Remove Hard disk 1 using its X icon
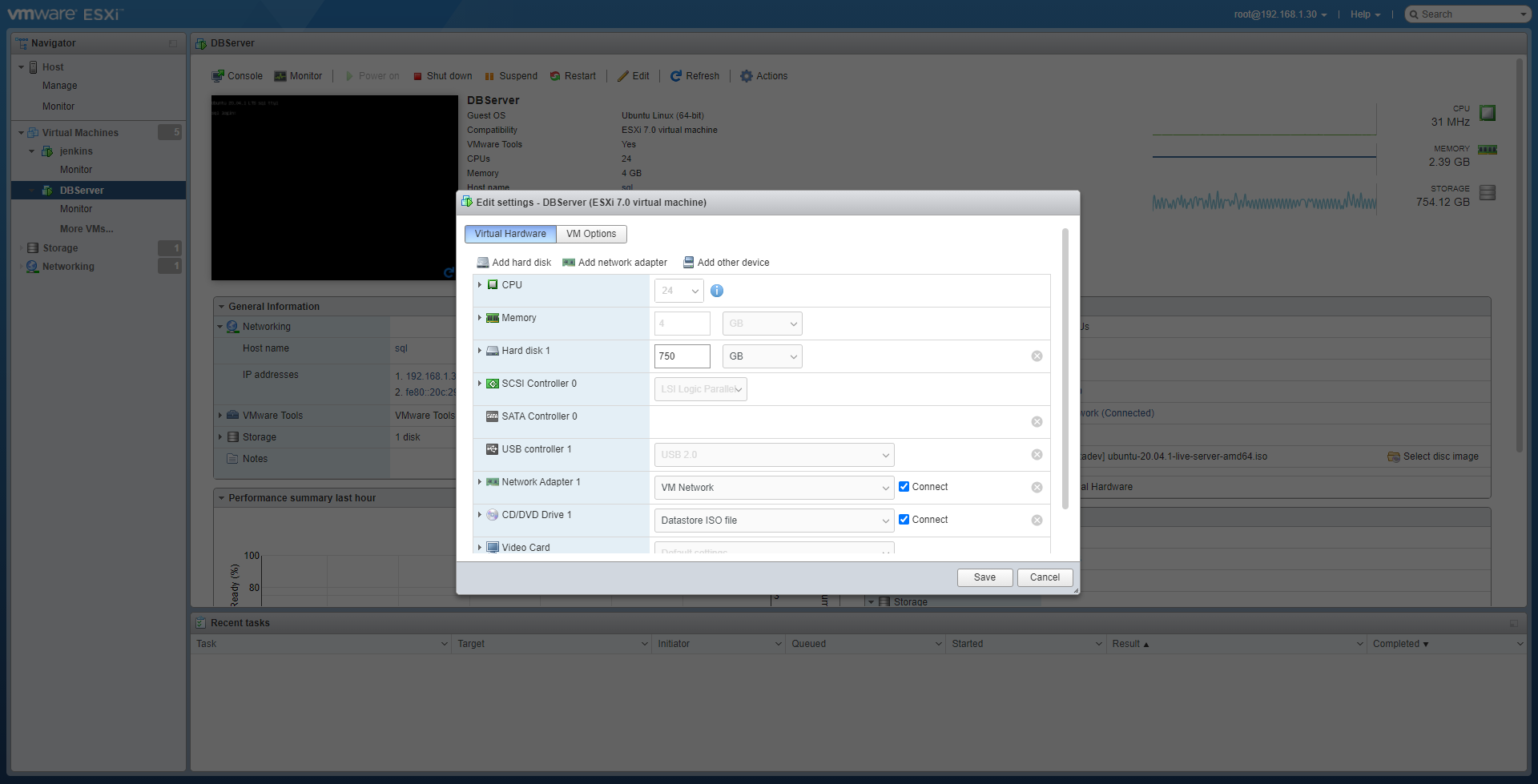The width and height of the screenshot is (1538, 784). (1037, 356)
